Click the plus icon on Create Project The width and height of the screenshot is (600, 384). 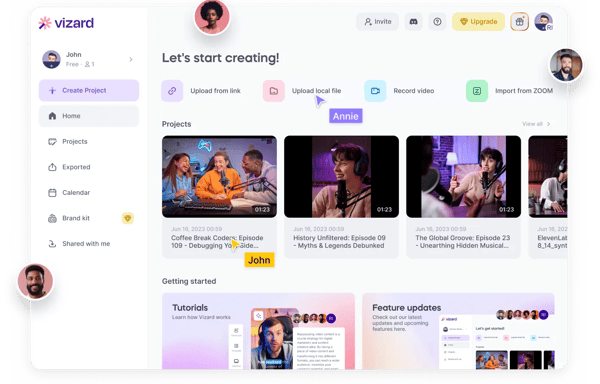(52, 90)
